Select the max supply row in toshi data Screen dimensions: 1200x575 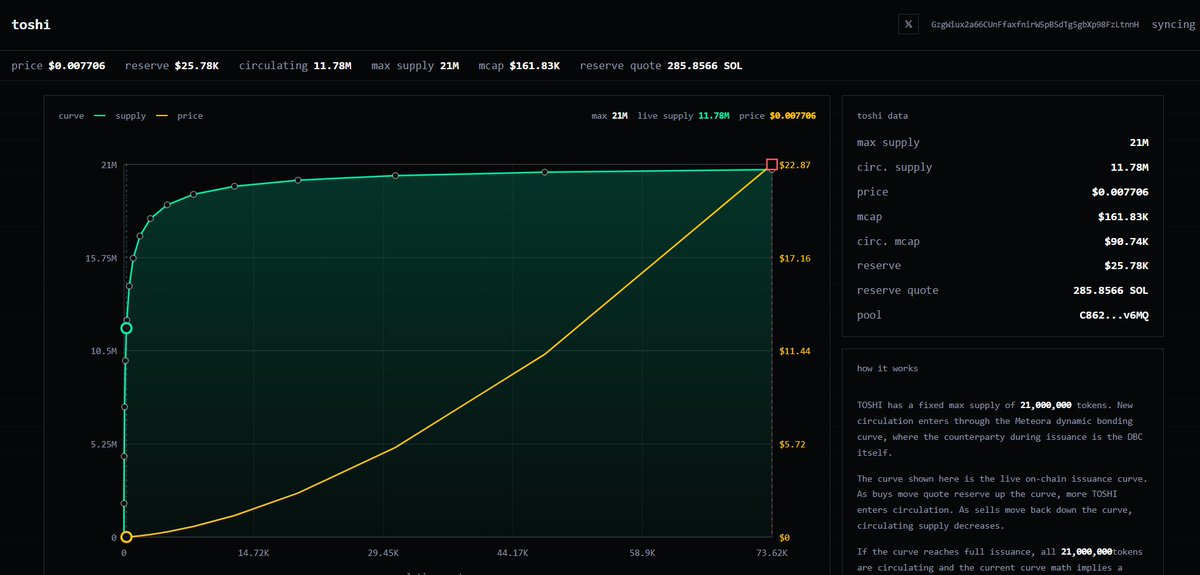click(x=1003, y=142)
